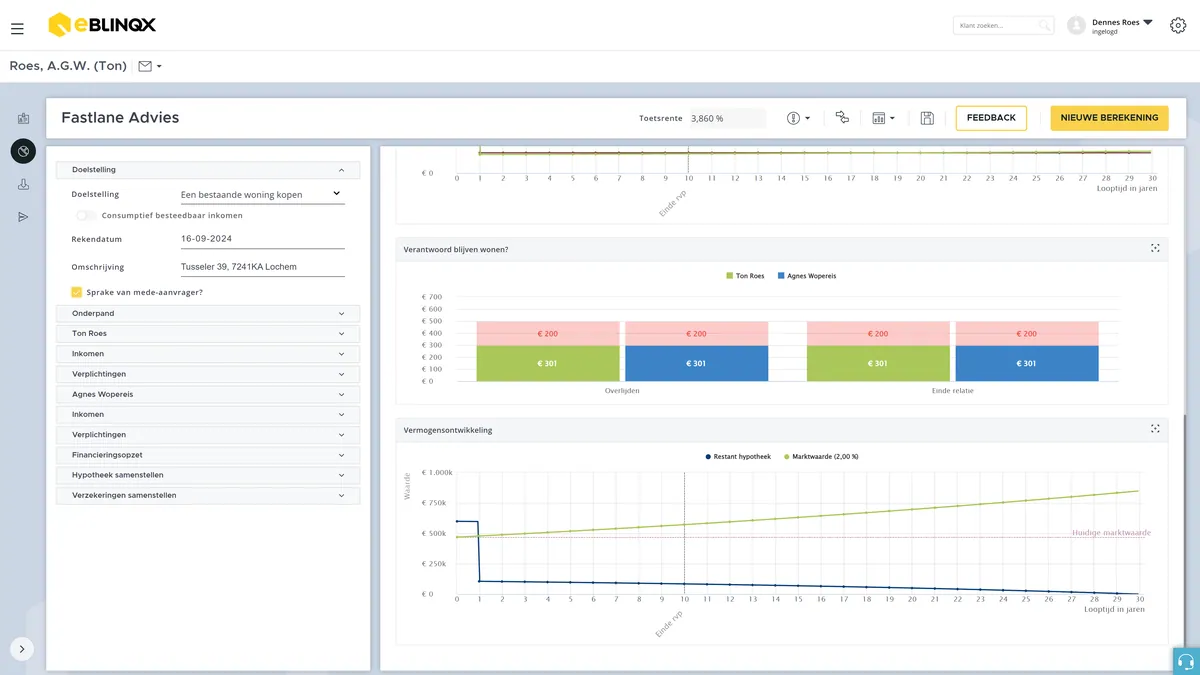Expand the Ton Roes accordion section
Image resolution: width=1200 pixels, height=675 pixels.
tap(208, 333)
